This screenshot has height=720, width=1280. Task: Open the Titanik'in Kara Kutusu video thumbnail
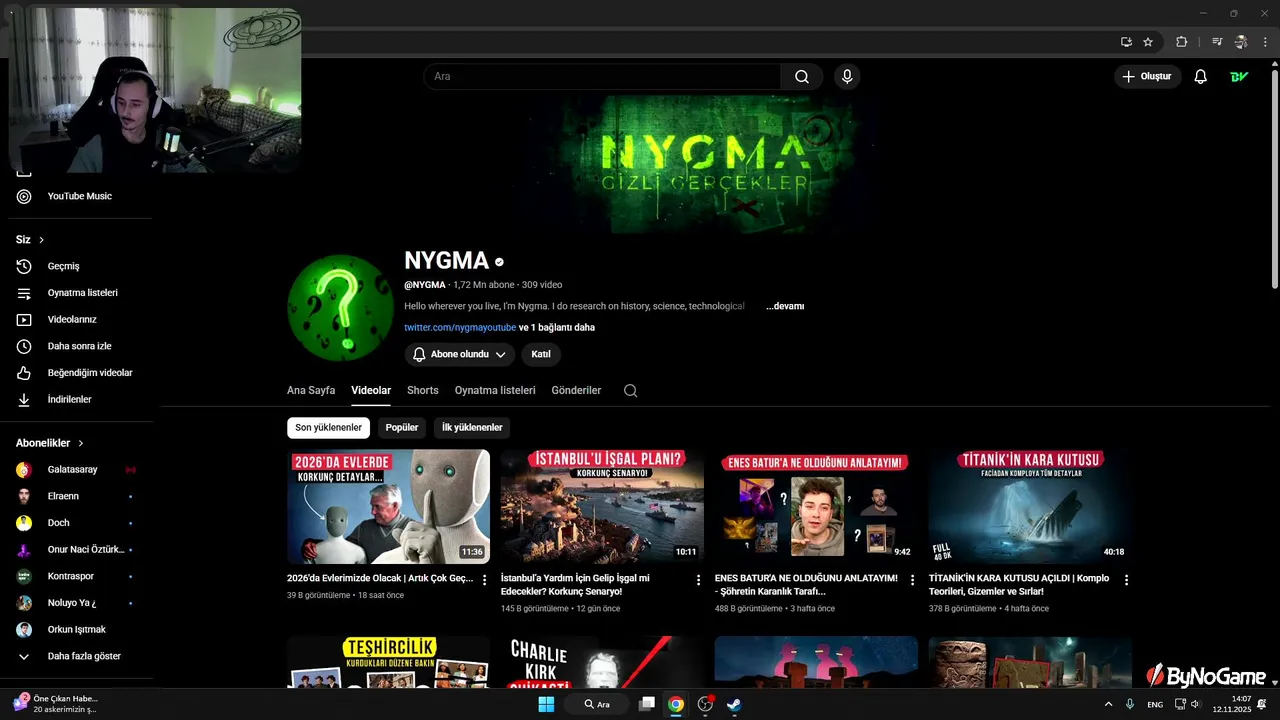(x=1030, y=506)
